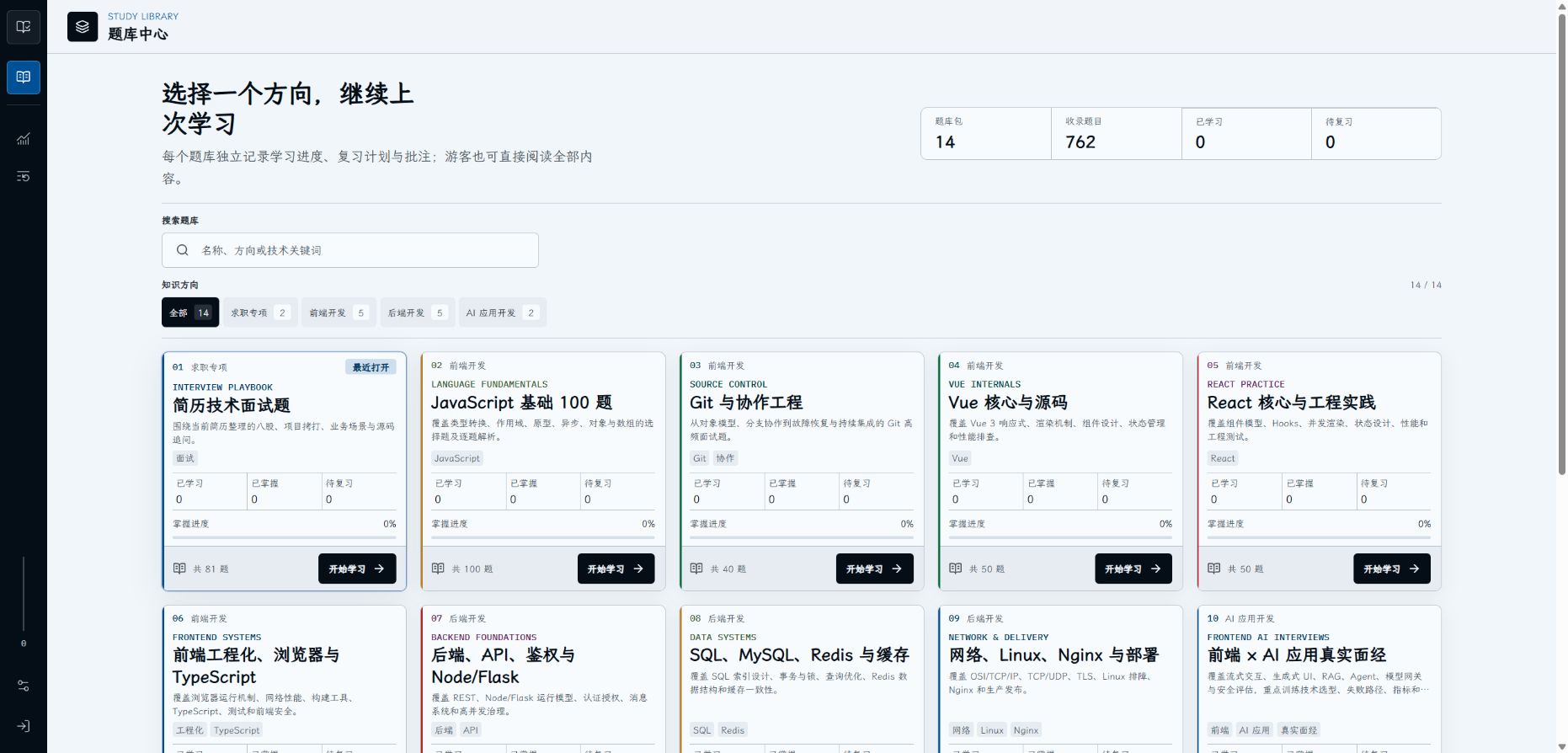Open the Git 与协作工程 title
This screenshot has width=1568, height=753.
[x=746, y=403]
